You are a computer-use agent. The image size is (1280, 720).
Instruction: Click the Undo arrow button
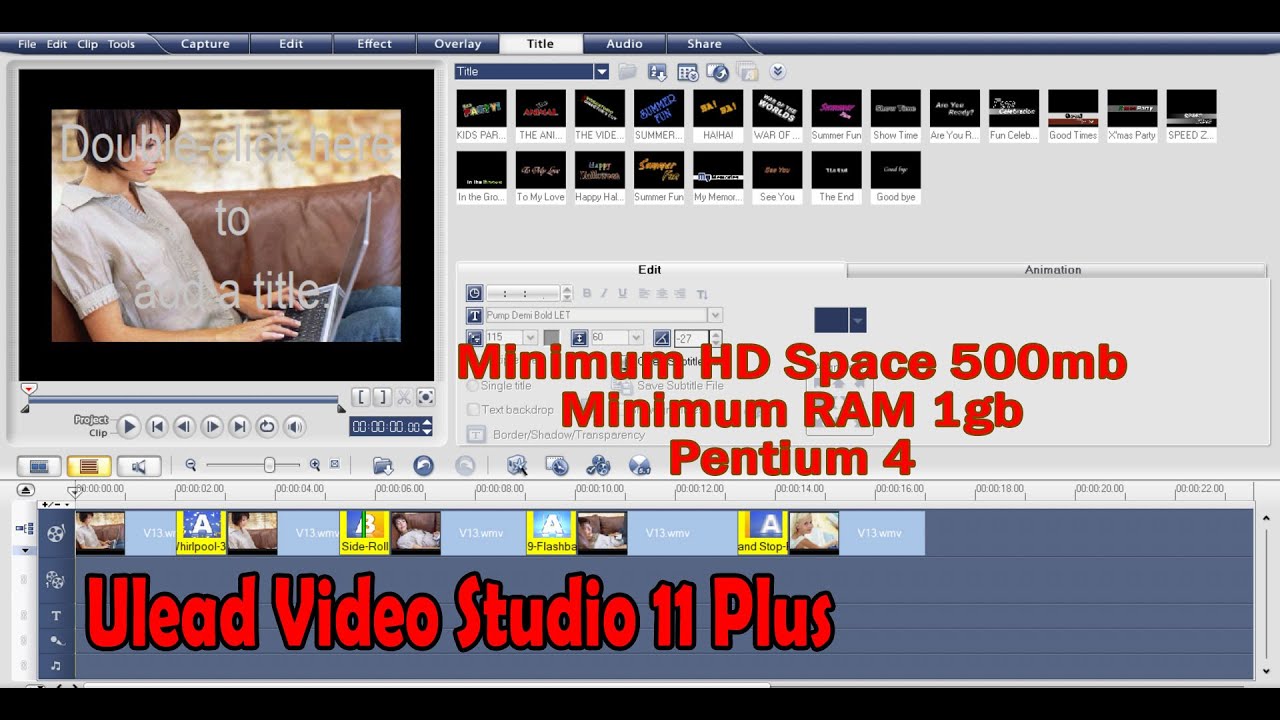(424, 466)
